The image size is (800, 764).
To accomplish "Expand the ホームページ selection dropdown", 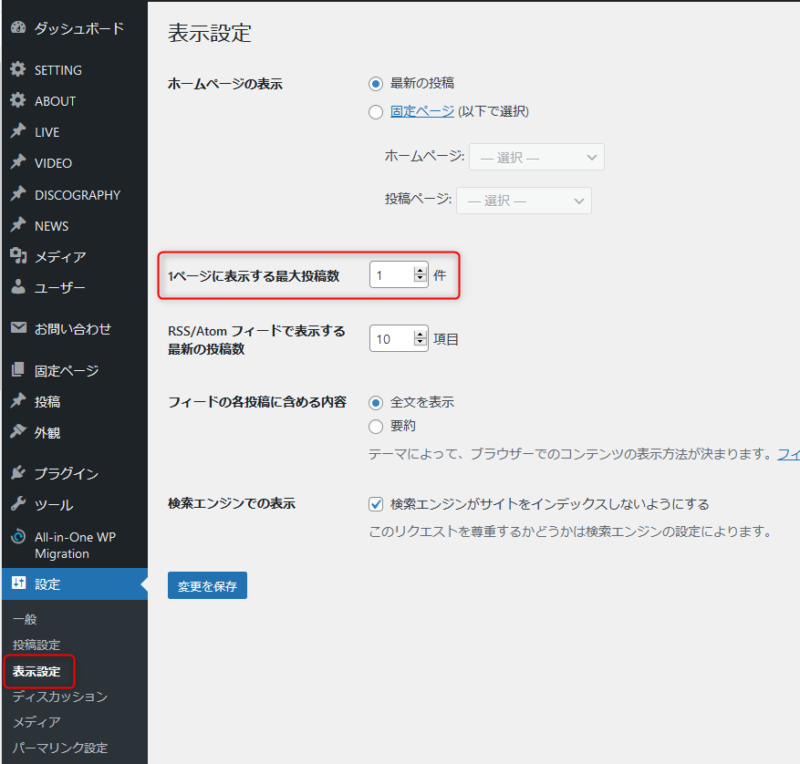I will tap(536, 157).
